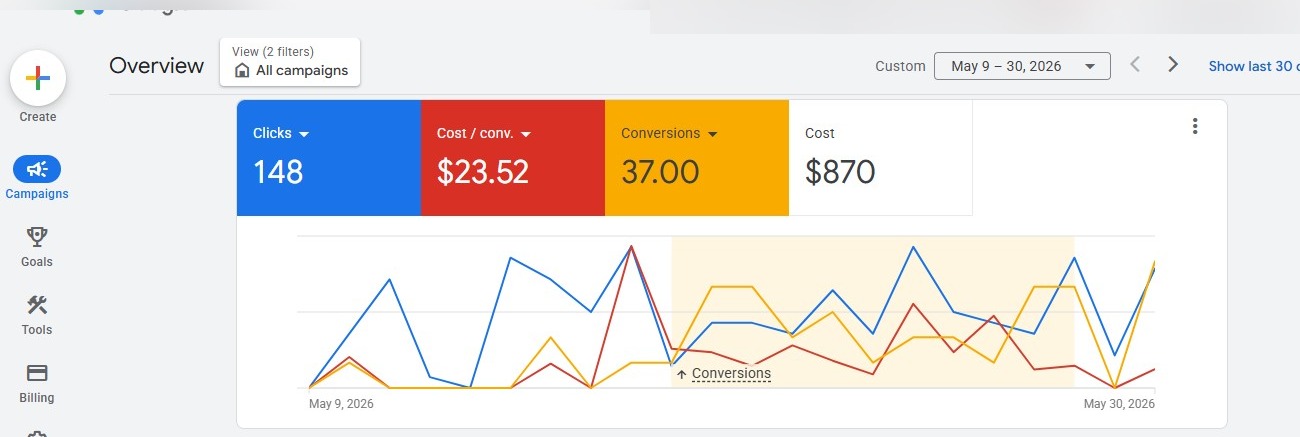Expand the Cost / conv. metric dropdown
1300x437 pixels.
525,134
